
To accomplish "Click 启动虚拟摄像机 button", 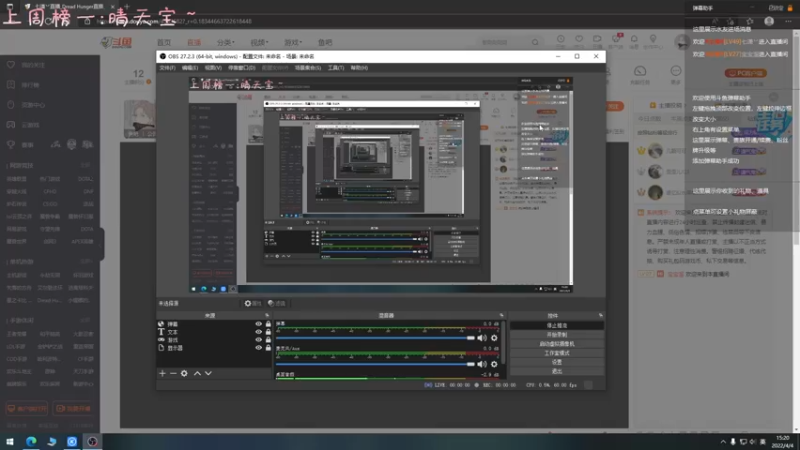I will point(557,344).
